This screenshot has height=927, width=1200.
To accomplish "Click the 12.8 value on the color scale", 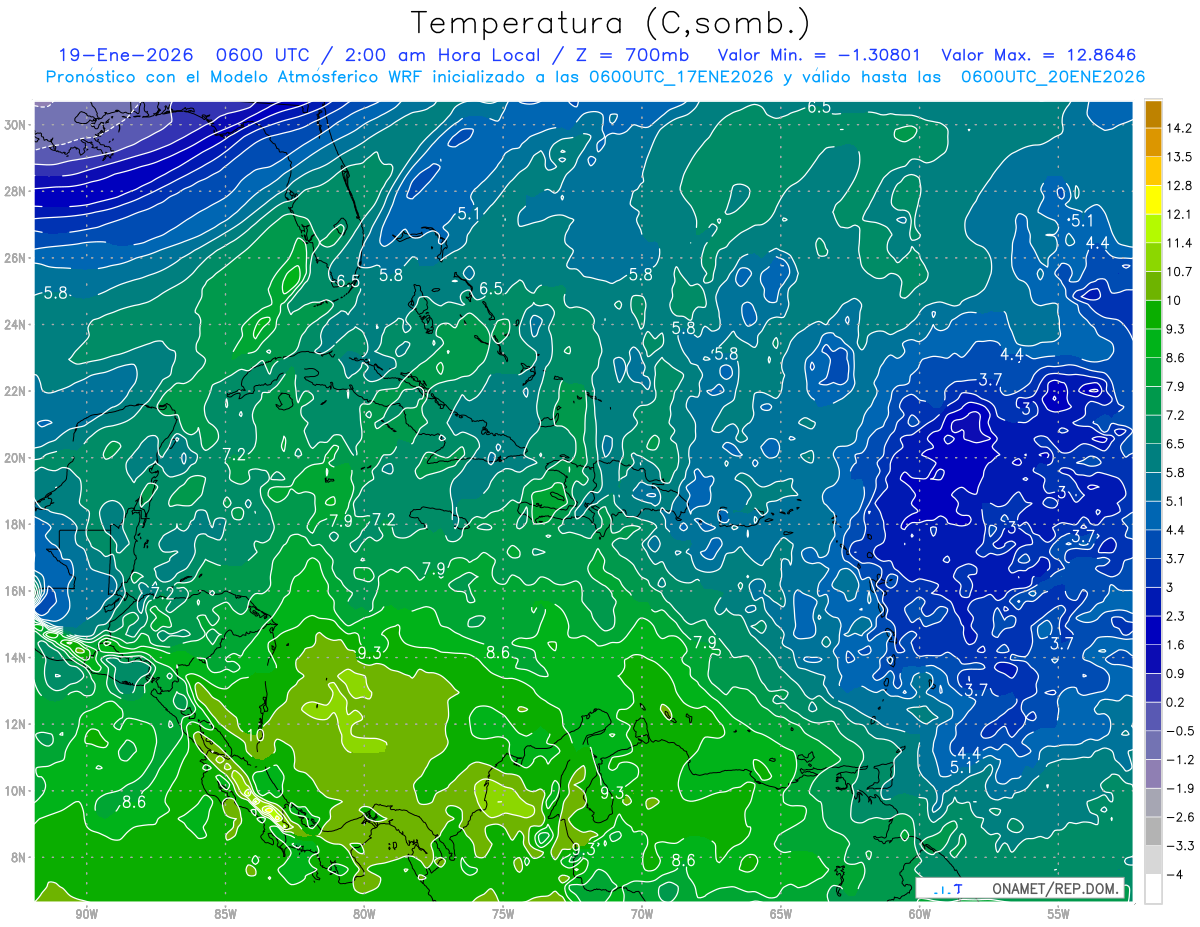I will click(1178, 186).
